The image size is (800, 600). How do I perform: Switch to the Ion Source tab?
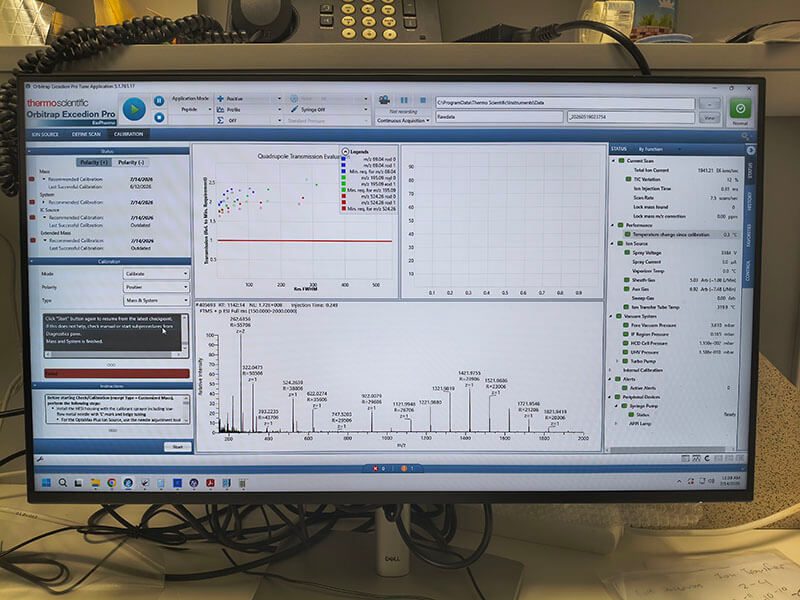click(x=45, y=134)
